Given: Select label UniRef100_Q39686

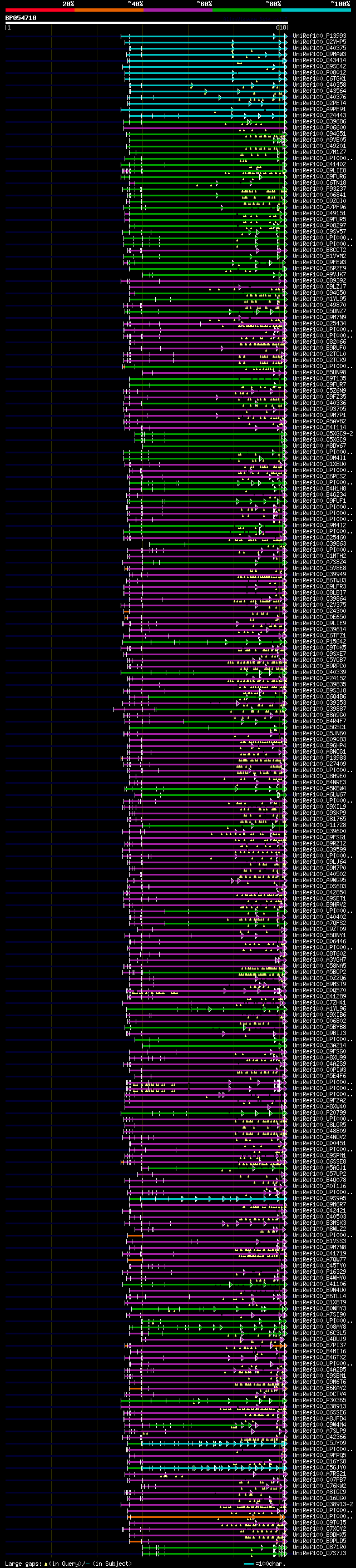Looking at the screenshot, I should [319, 122].
